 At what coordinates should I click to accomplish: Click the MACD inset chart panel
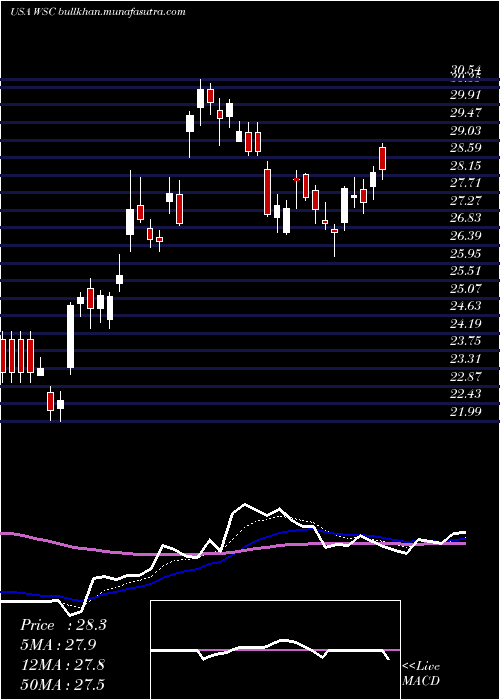pos(275,650)
